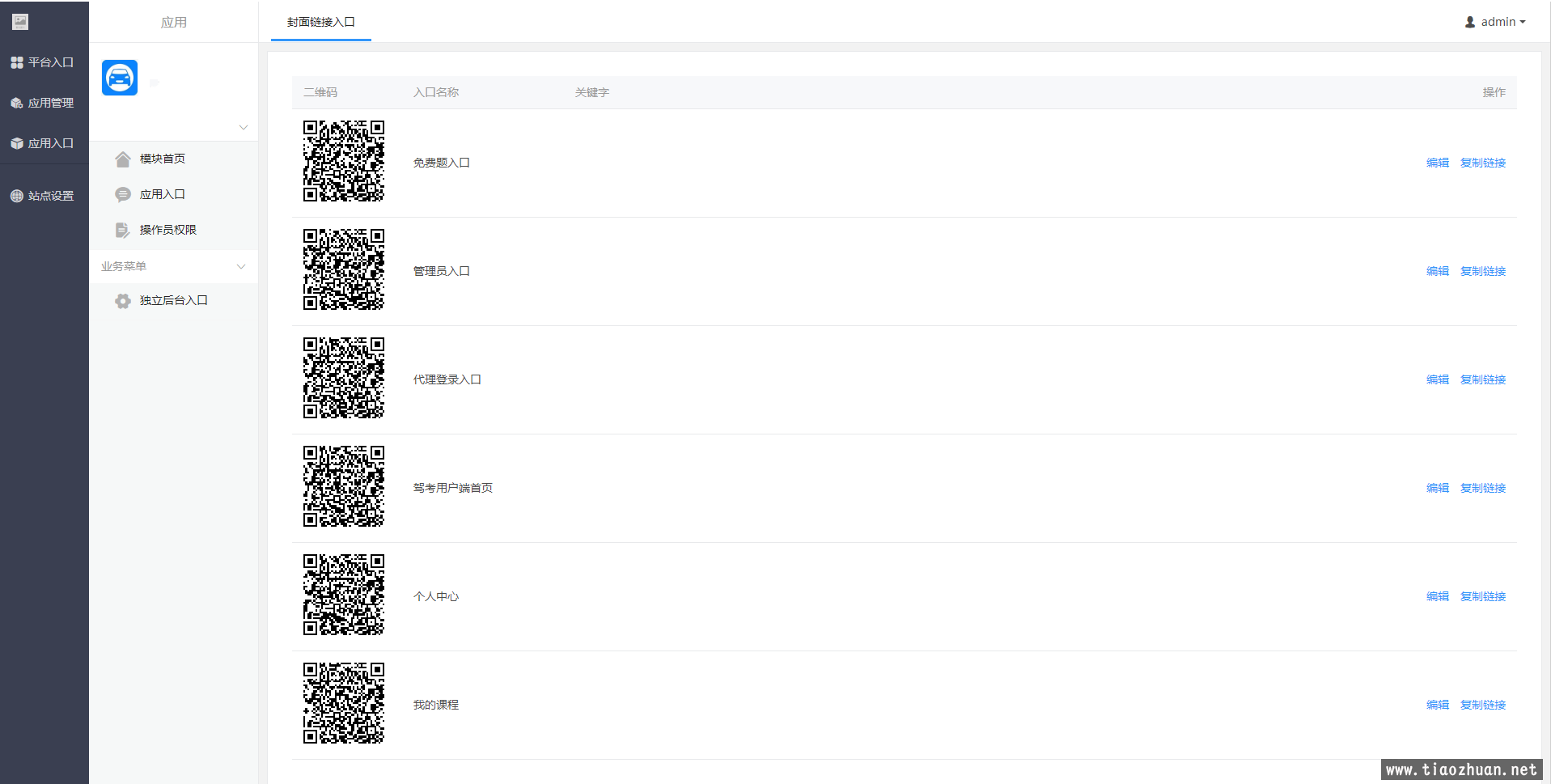1551x784 pixels.
Task: Click the QR code for 个人中心
Action: click(x=344, y=595)
